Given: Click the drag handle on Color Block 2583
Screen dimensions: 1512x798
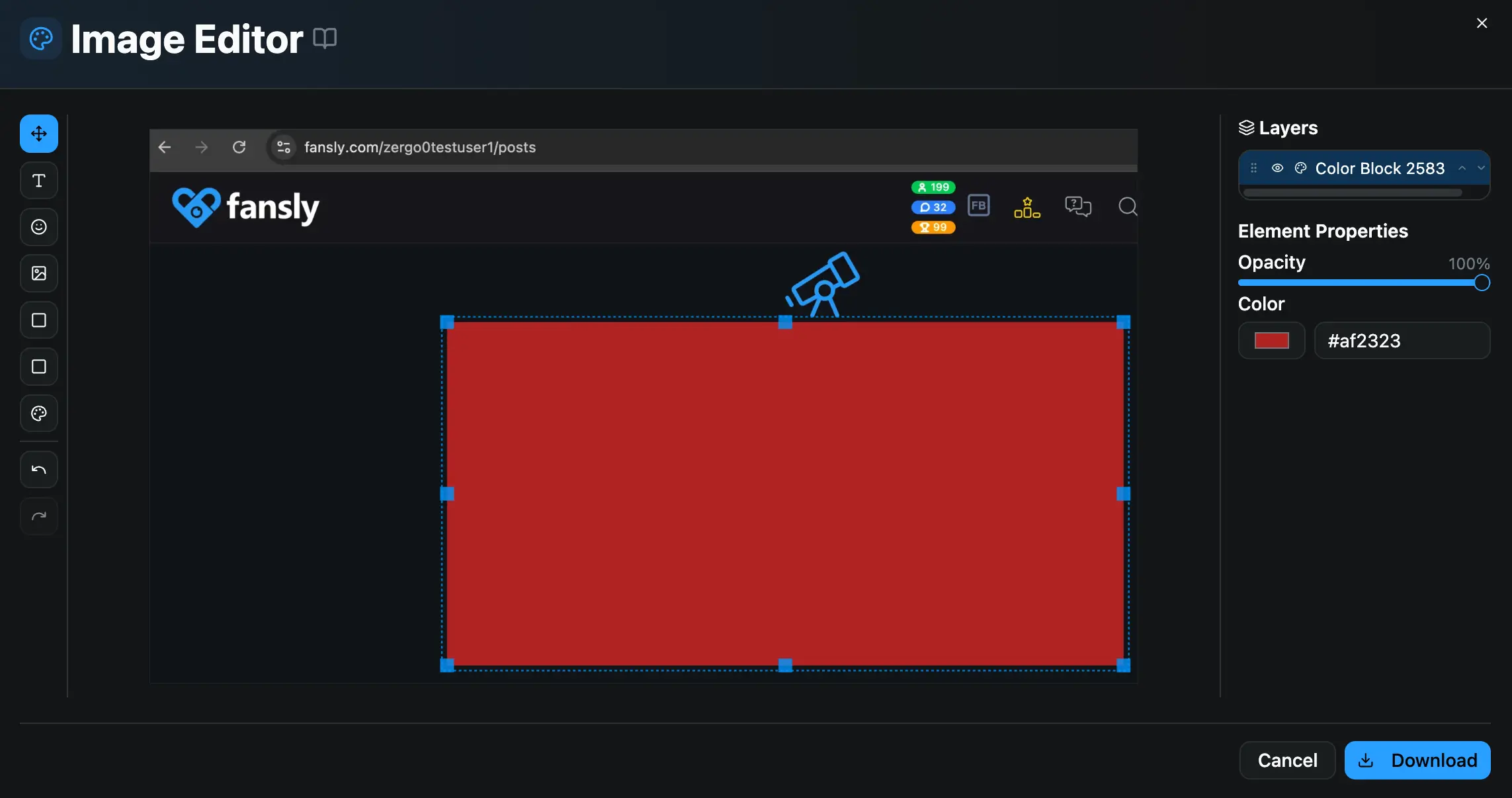Looking at the screenshot, I should coord(1254,169).
